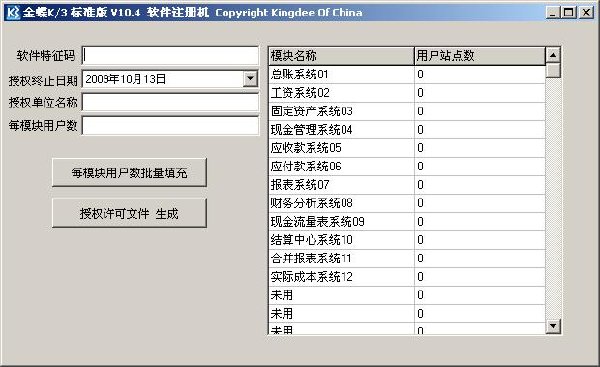Image resolution: width=600 pixels, height=367 pixels.
Task: Click station count cell for 工资系统02
Action: [480, 93]
